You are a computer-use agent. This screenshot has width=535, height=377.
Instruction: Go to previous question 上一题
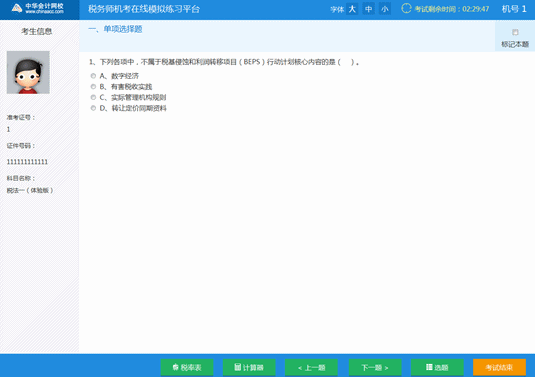click(x=311, y=367)
